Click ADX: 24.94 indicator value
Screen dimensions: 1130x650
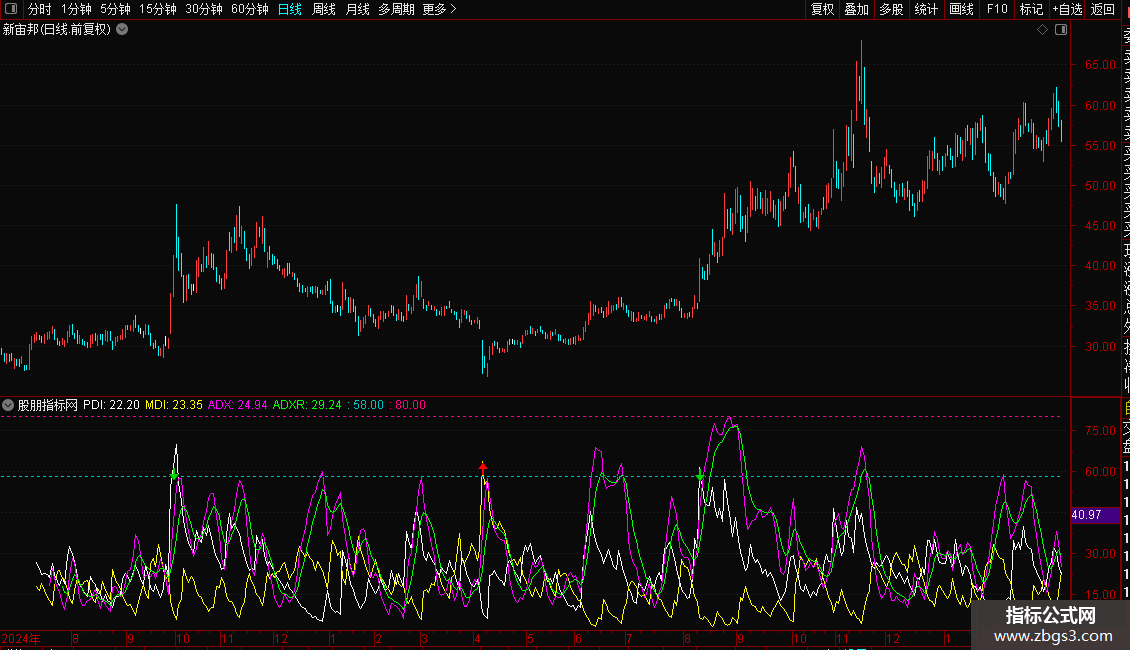pyautogui.click(x=237, y=405)
